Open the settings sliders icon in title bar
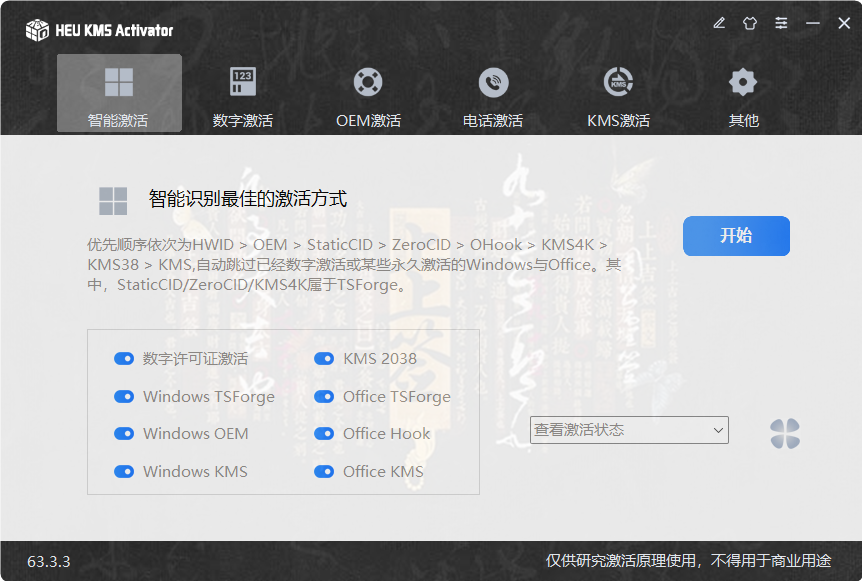 point(781,22)
